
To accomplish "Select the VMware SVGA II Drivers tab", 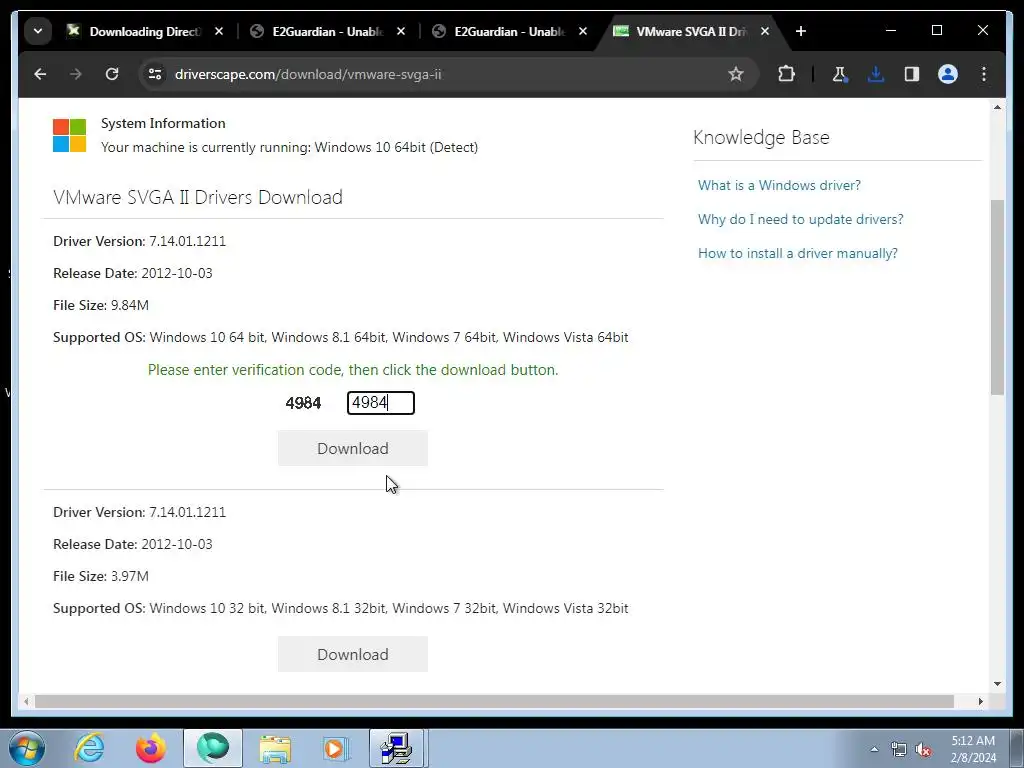I will click(682, 31).
